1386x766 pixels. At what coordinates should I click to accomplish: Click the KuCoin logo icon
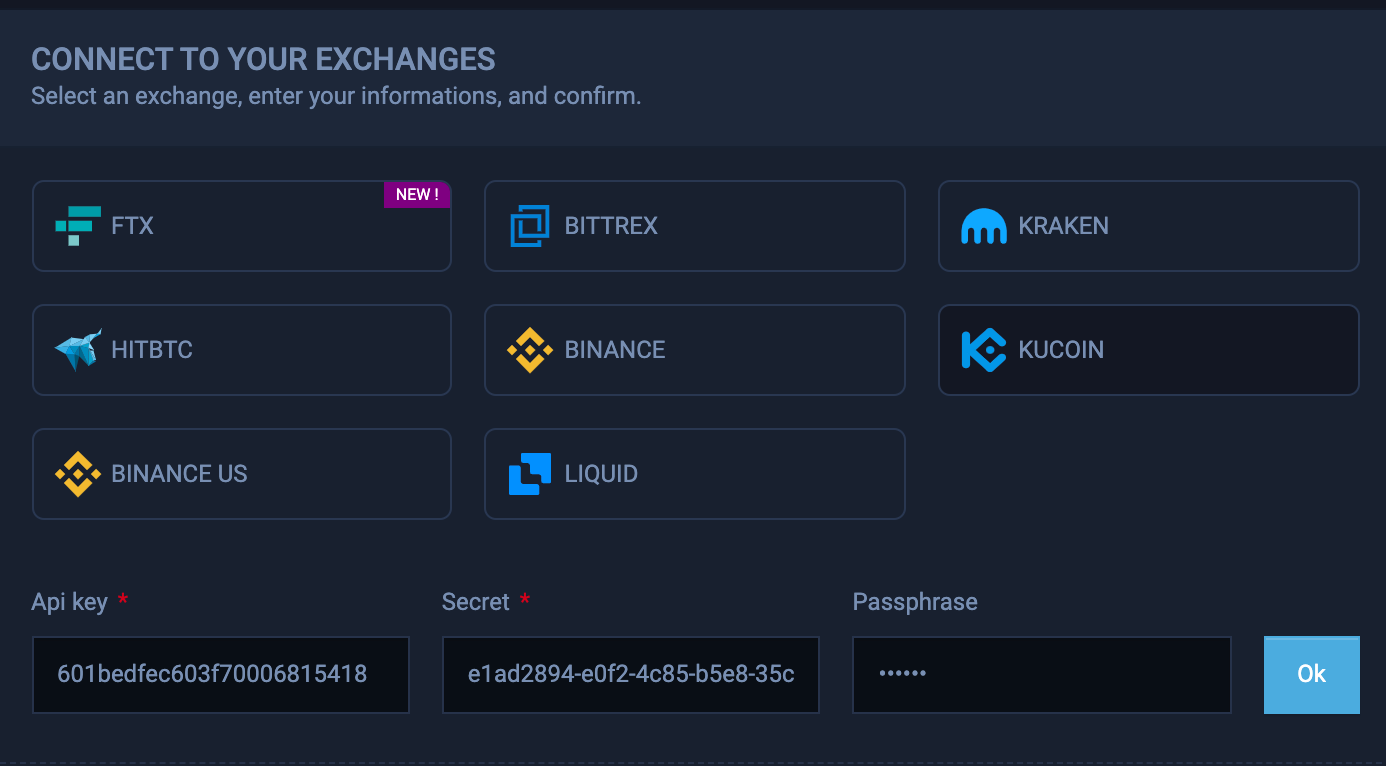(x=983, y=350)
